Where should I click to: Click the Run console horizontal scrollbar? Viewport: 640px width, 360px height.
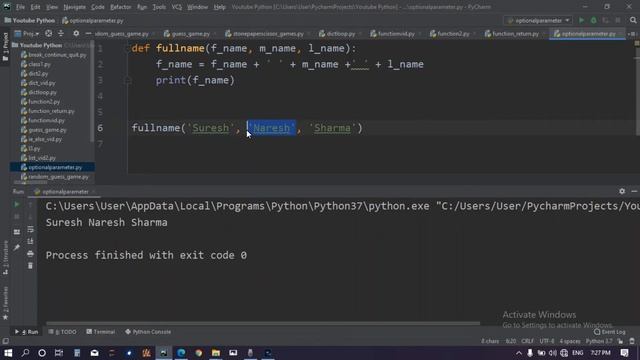point(263,324)
